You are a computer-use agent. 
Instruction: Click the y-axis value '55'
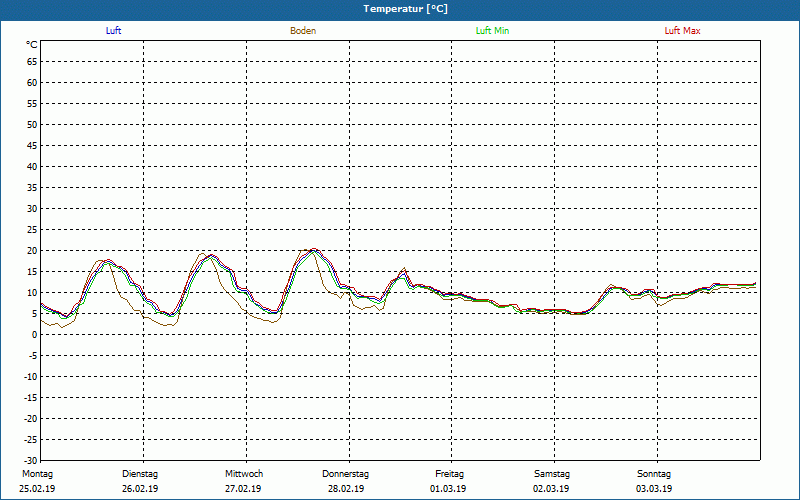[x=32, y=104]
